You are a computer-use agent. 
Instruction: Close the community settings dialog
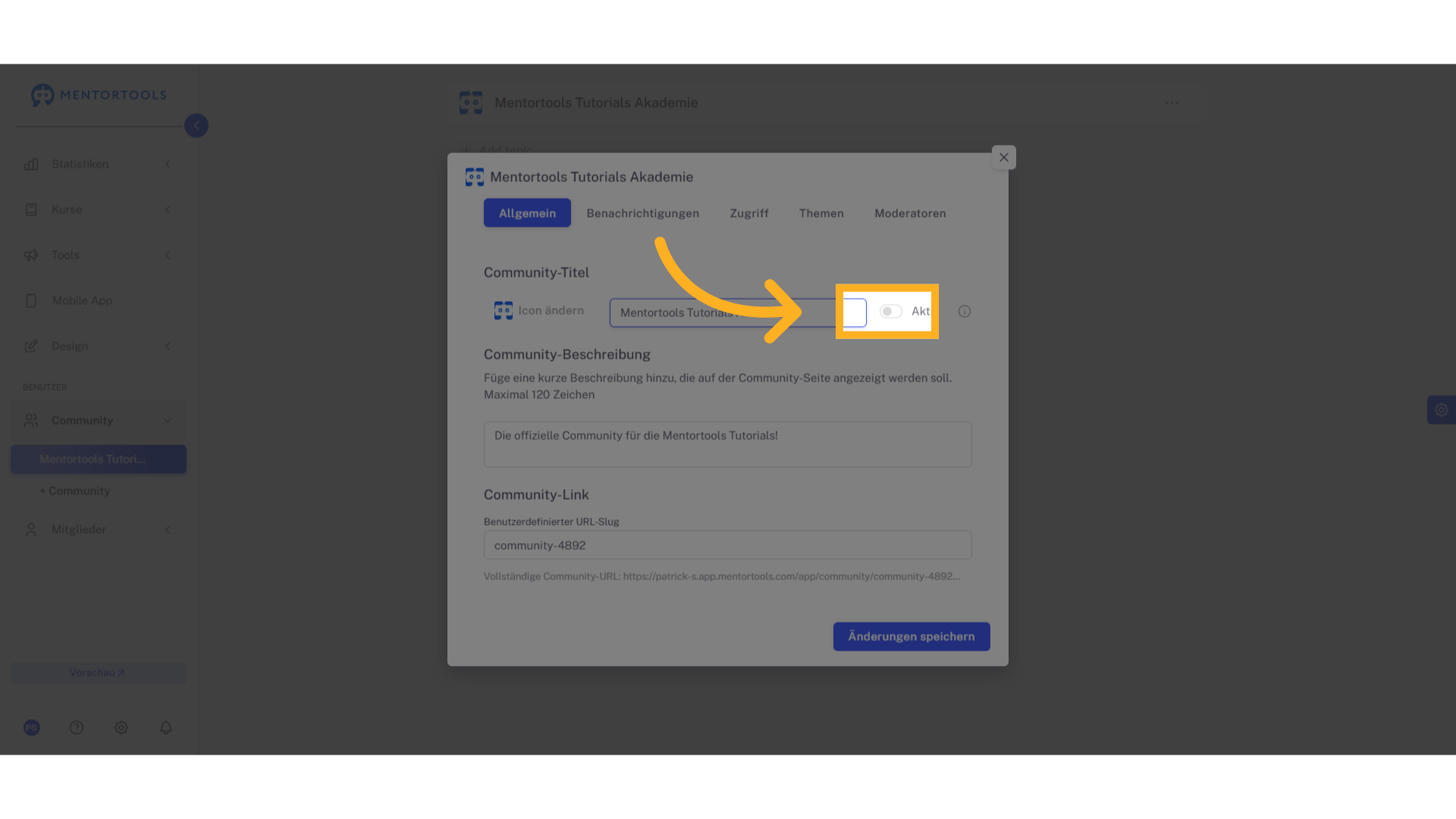(1004, 158)
